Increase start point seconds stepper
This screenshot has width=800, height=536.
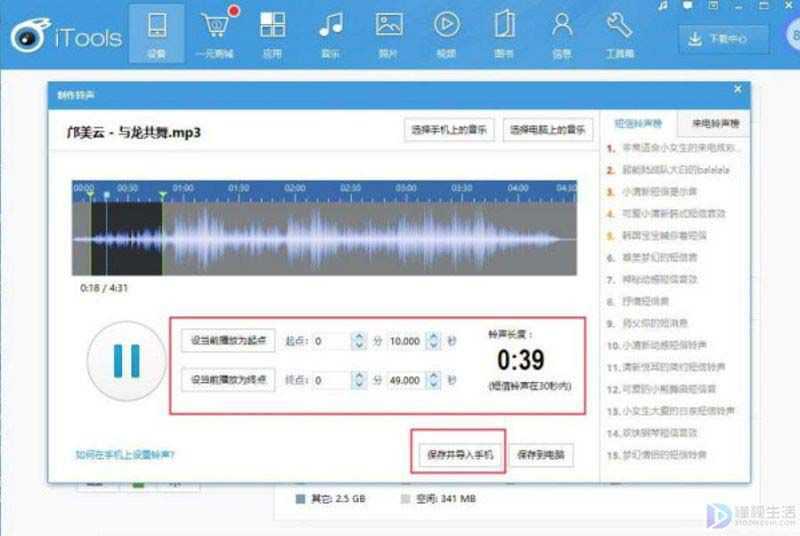click(x=433, y=337)
